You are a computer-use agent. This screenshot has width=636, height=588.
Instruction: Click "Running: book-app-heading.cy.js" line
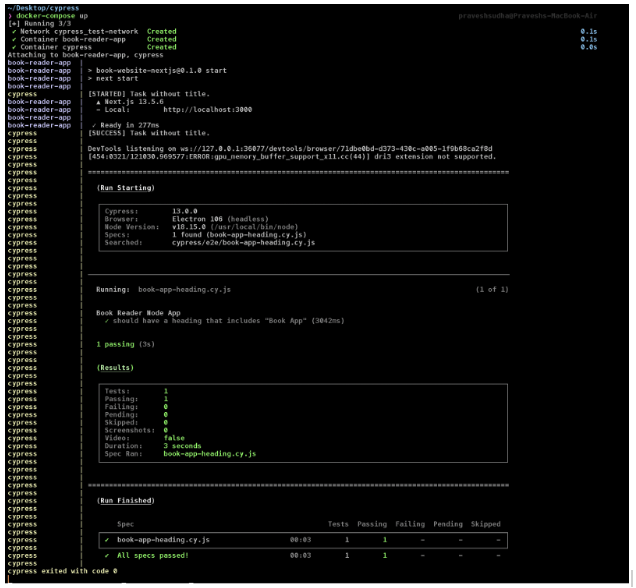tap(163, 290)
